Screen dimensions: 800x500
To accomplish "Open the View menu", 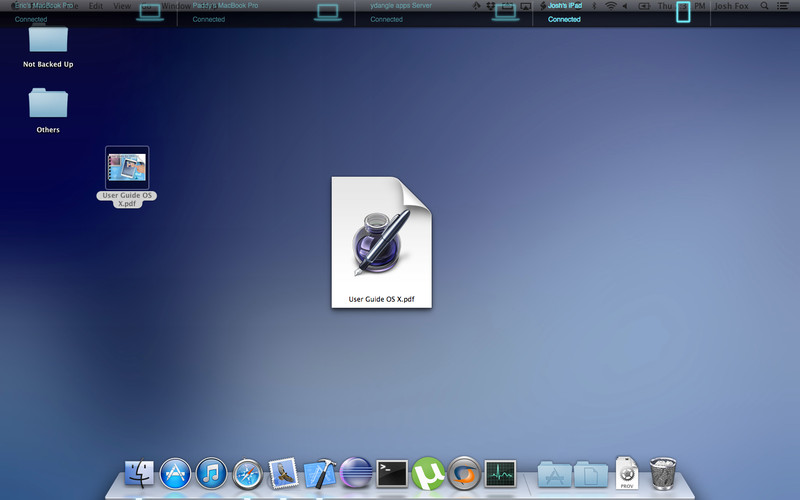I will [122, 6].
